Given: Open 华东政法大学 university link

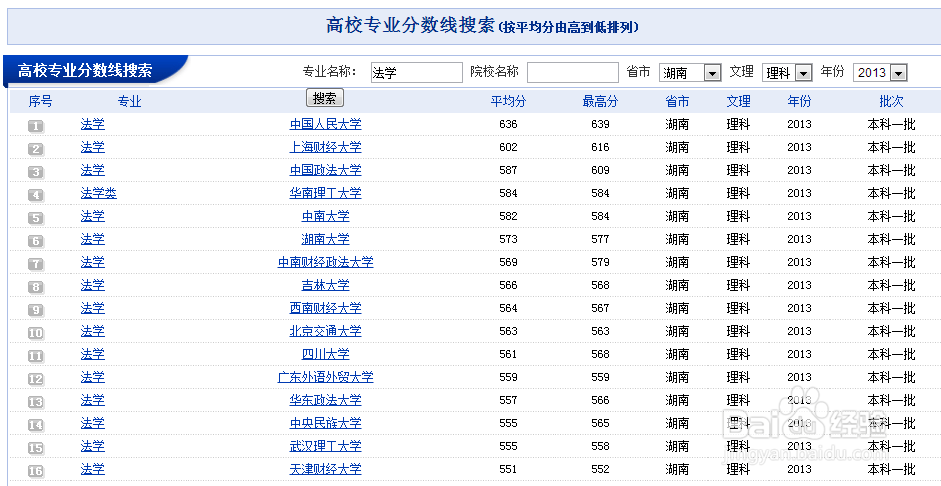Looking at the screenshot, I should pos(325,400).
